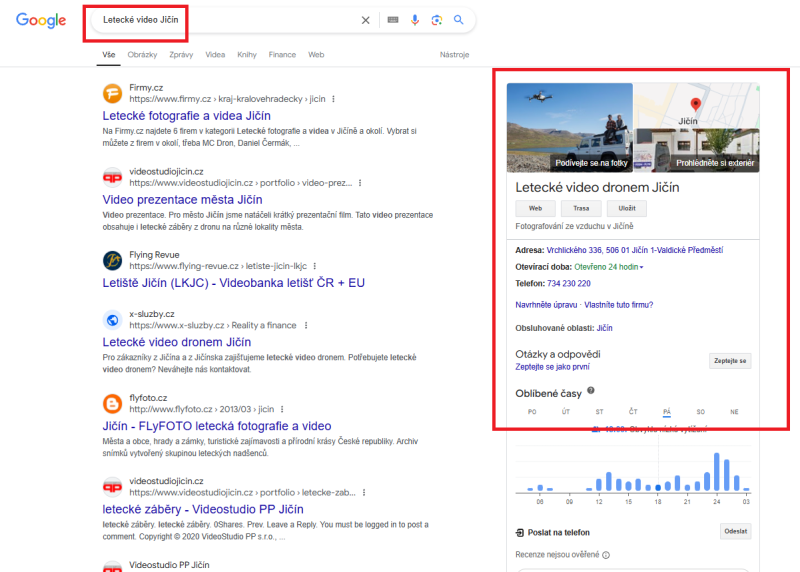Screen dimensions: 800x572
Task: Open the Letecké fotografie a videa Jičín result
Action: (x=187, y=116)
